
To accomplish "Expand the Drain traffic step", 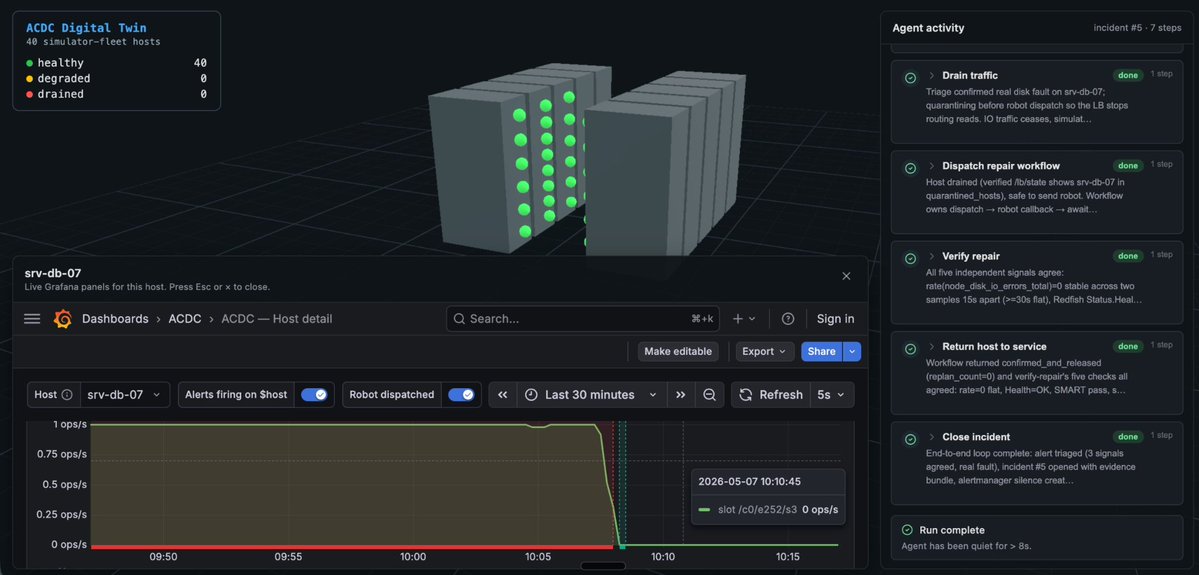I will (x=932, y=75).
